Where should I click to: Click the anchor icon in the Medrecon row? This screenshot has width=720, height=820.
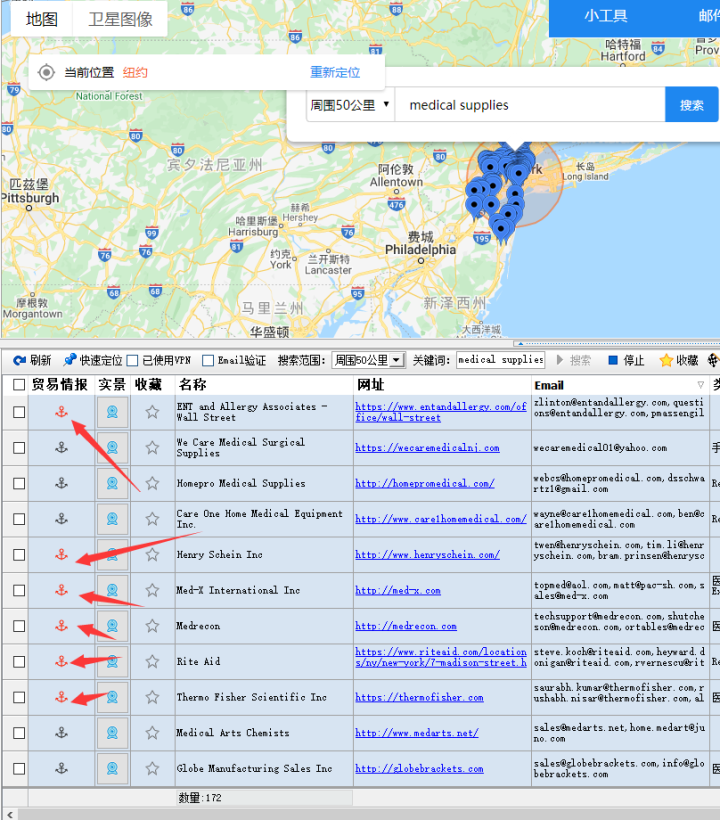tap(62, 625)
